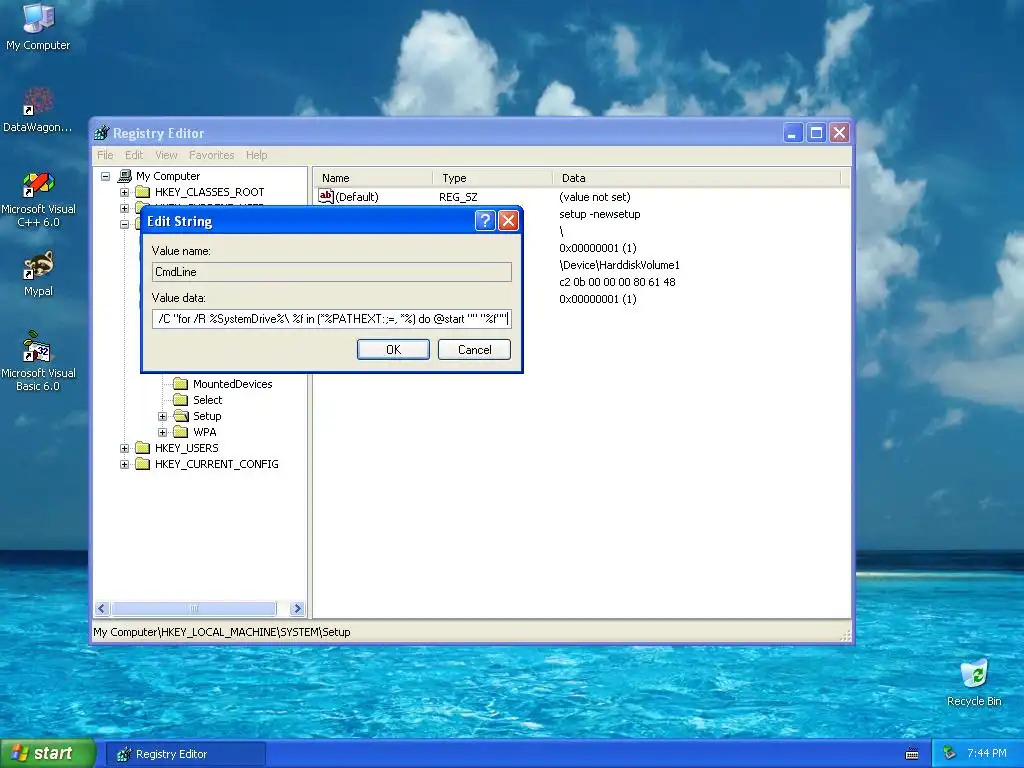This screenshot has height=768, width=1024.
Task: Maximize the Registry Editor window
Action: [x=816, y=133]
